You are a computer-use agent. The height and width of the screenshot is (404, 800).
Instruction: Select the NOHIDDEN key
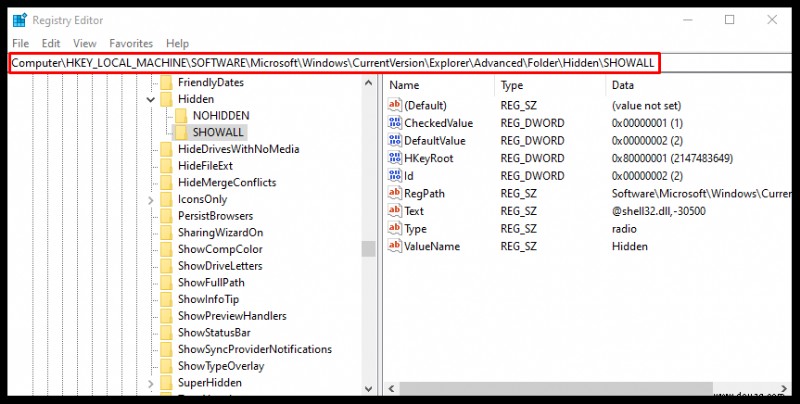(x=221, y=116)
